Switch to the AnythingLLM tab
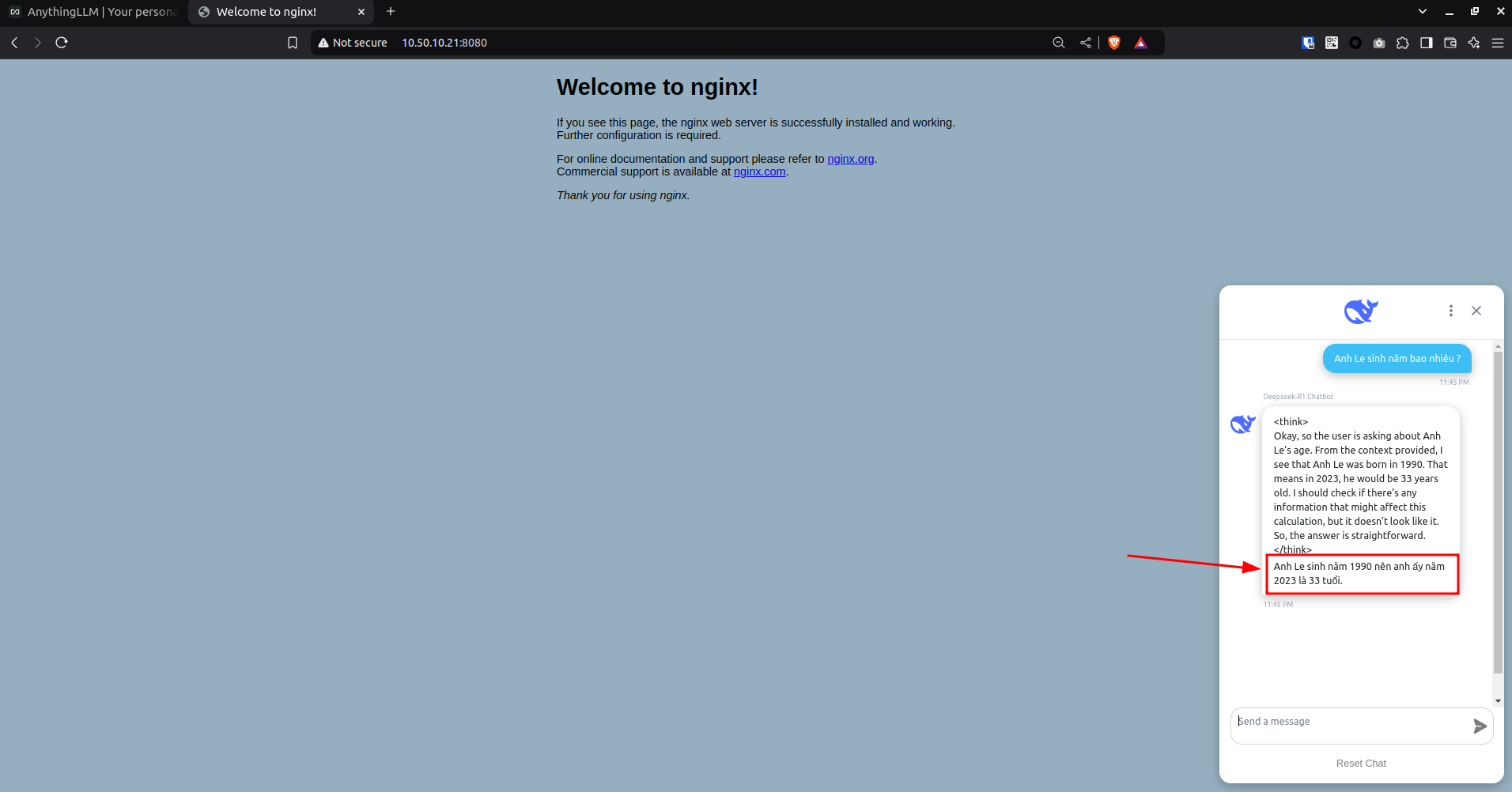1512x792 pixels. pos(93,12)
